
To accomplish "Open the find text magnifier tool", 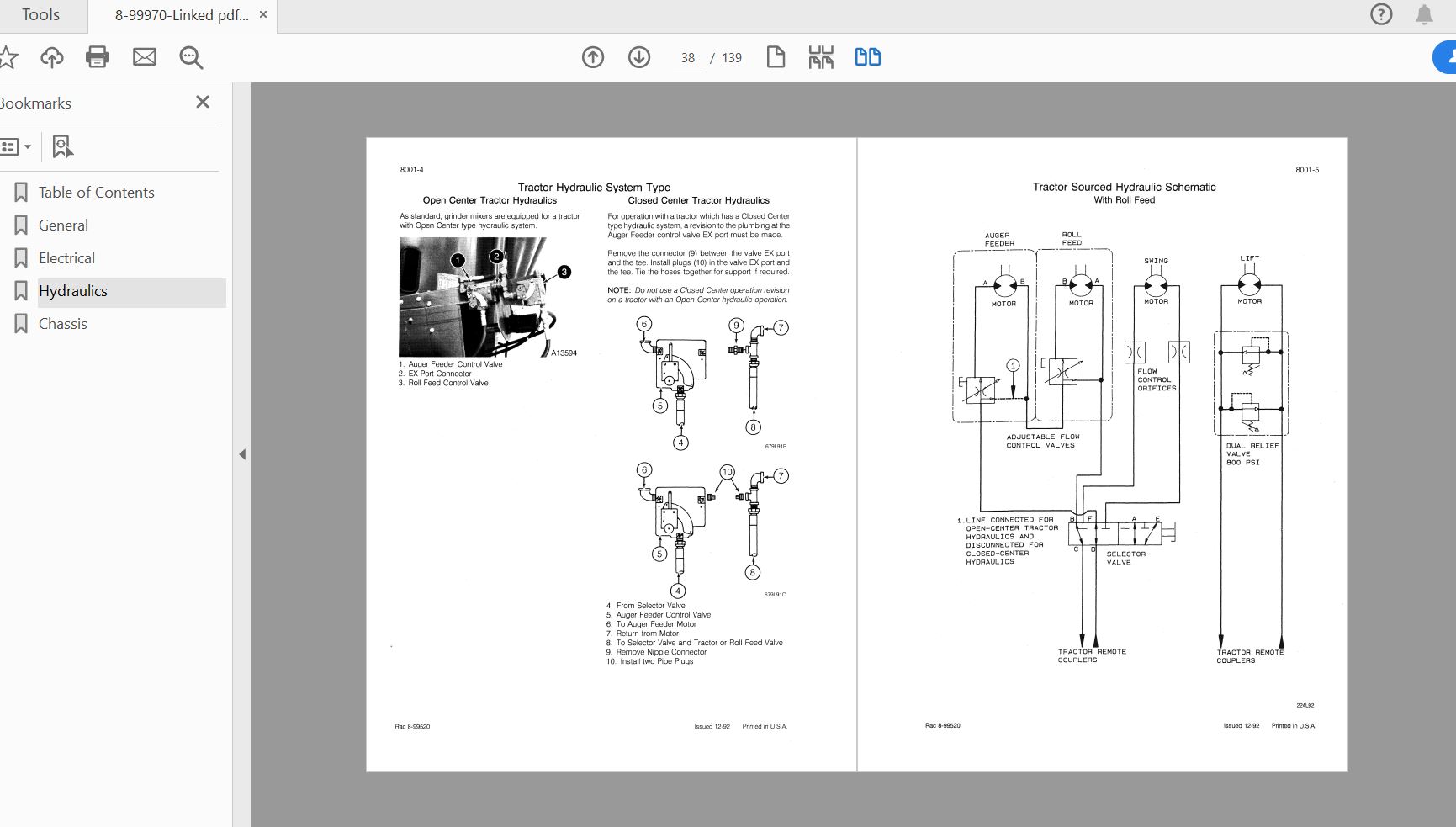I will [191, 57].
